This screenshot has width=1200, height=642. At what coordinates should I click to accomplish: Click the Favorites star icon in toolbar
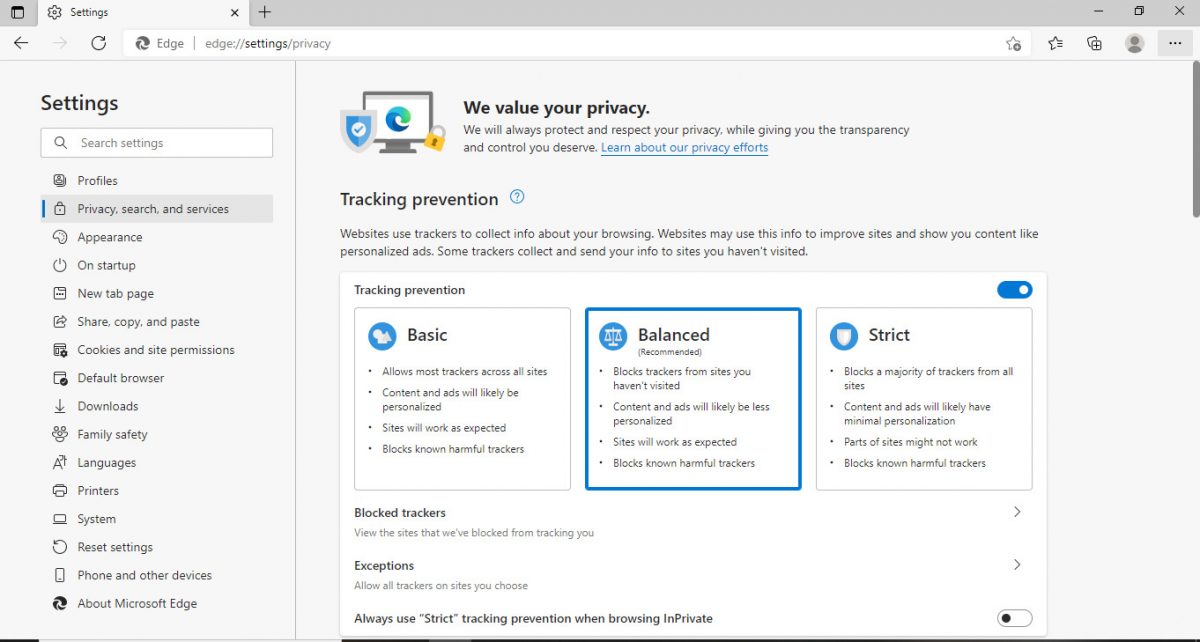pos(1055,43)
